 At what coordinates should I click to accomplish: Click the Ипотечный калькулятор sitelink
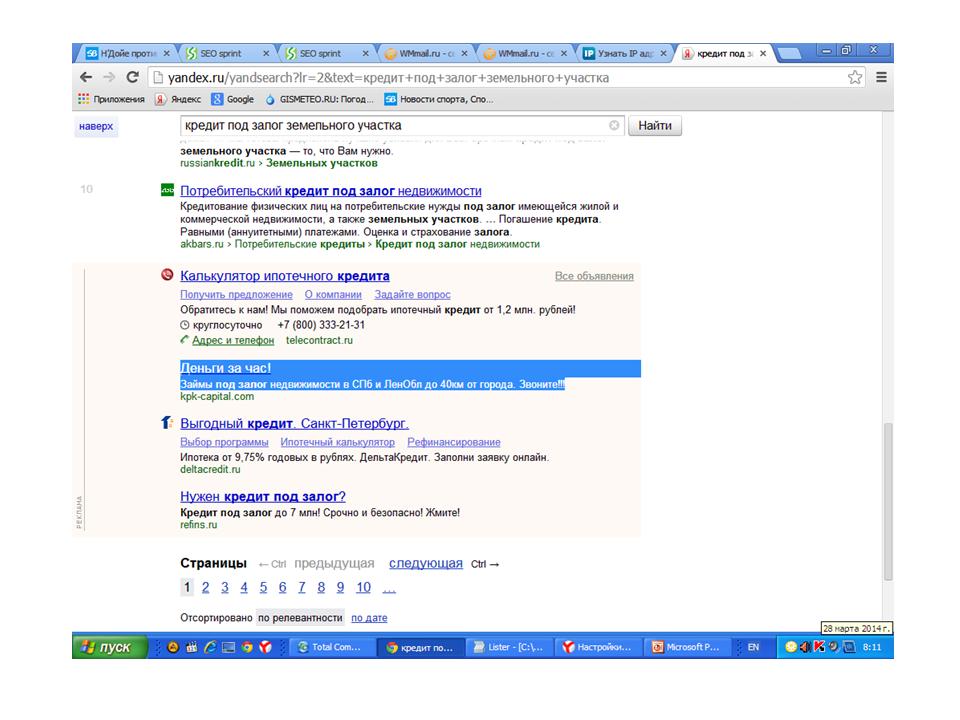pyautogui.click(x=337, y=442)
